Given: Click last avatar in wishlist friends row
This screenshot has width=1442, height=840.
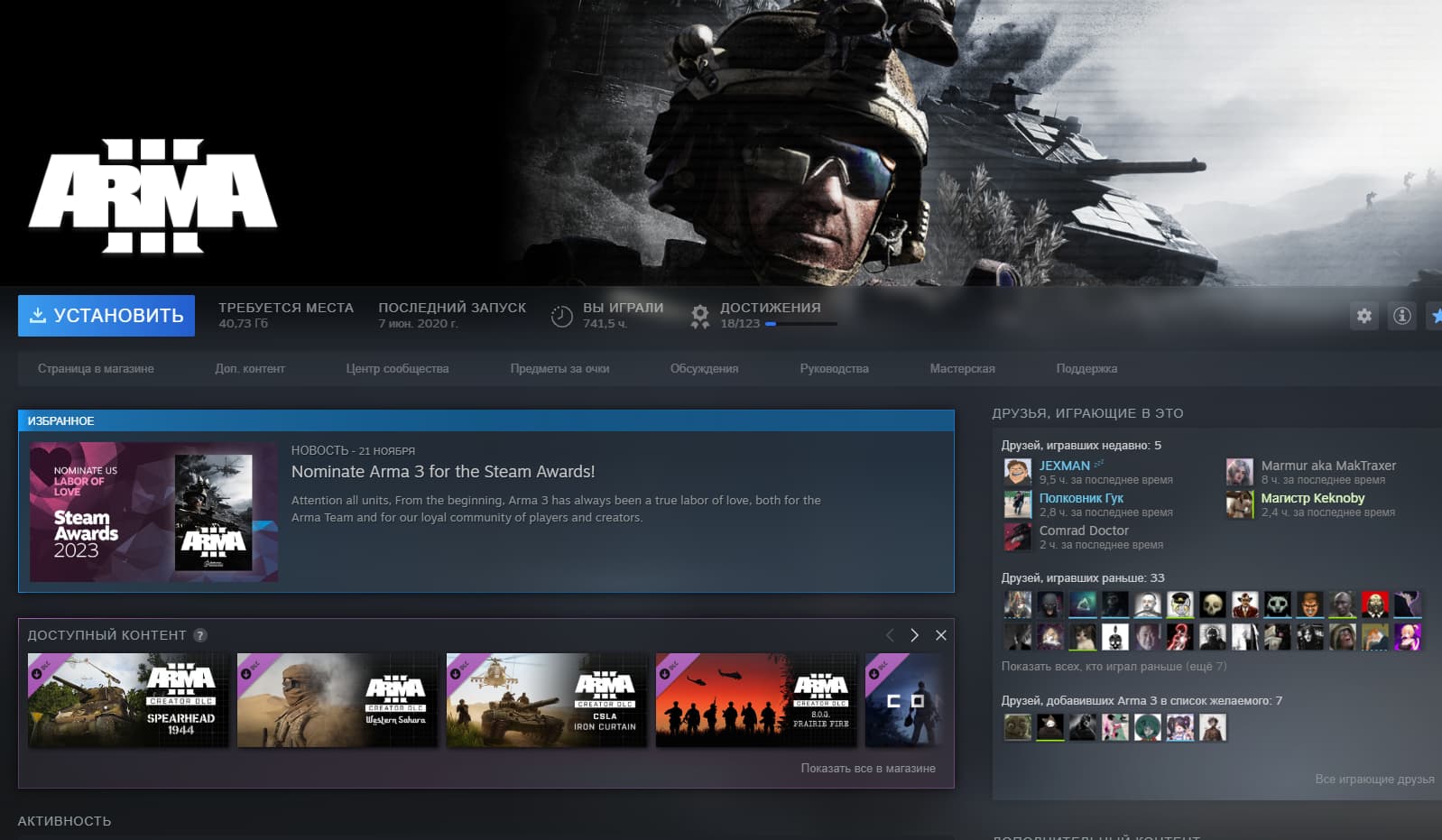Looking at the screenshot, I should point(1213,727).
